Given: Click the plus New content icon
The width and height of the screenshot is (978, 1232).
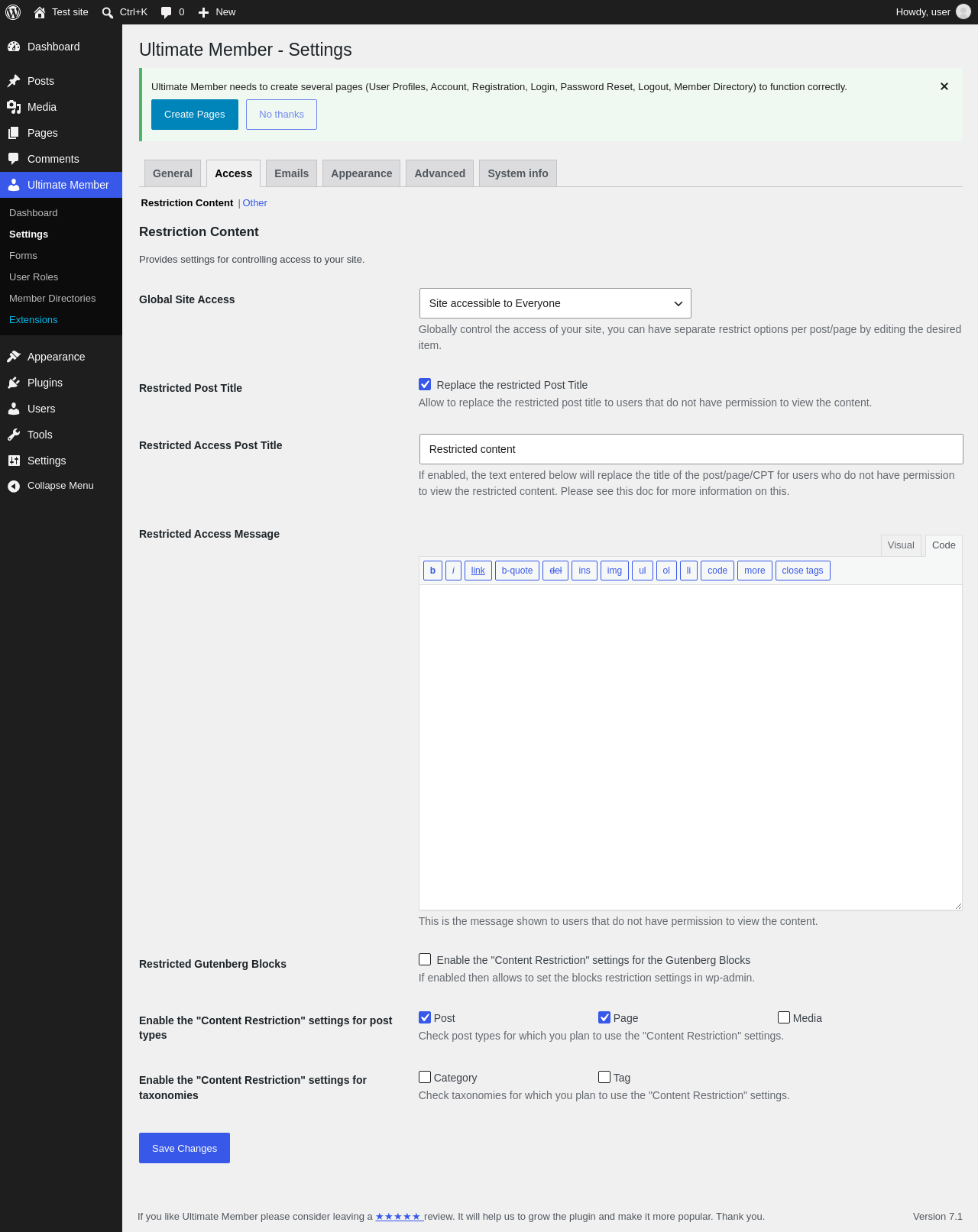Looking at the screenshot, I should (x=203, y=12).
